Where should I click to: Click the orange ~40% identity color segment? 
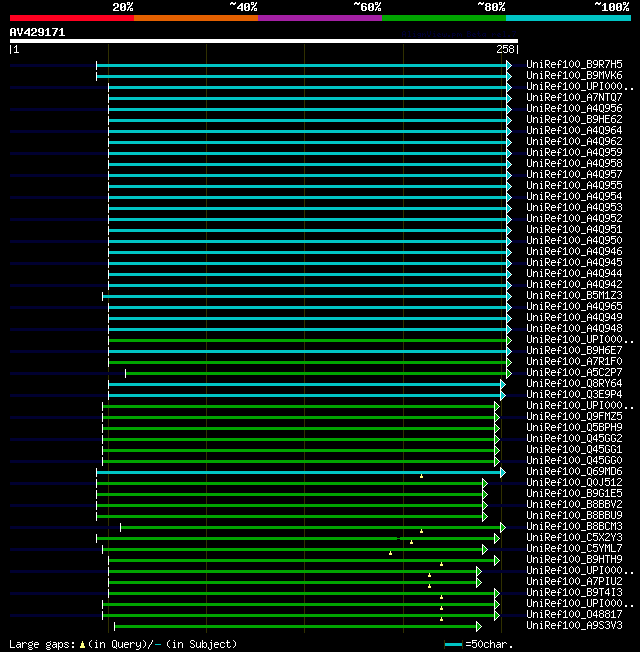click(196, 18)
